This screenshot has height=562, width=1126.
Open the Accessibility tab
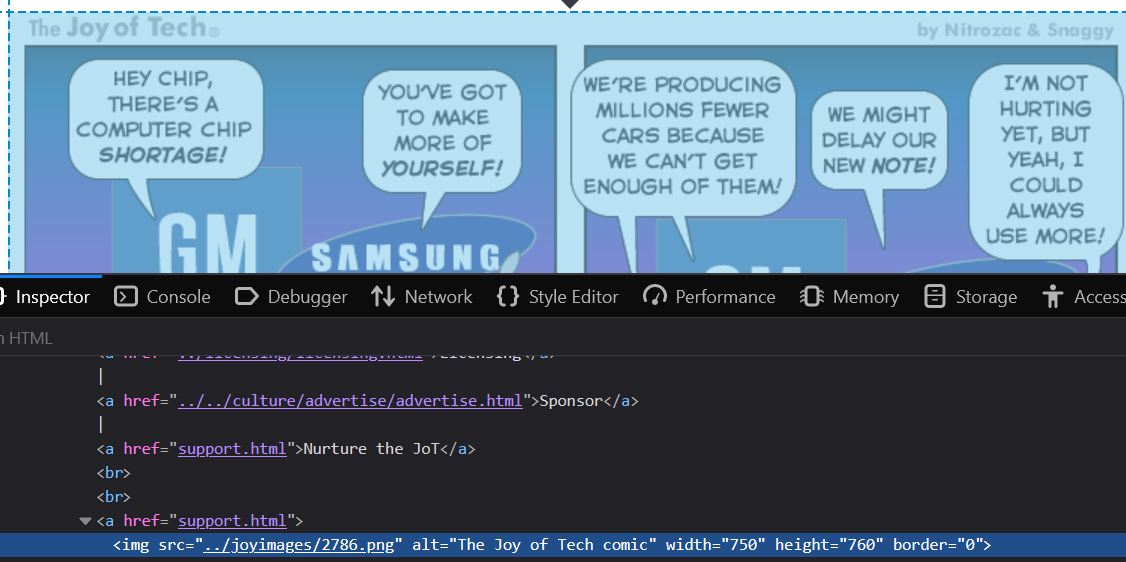tap(1083, 296)
